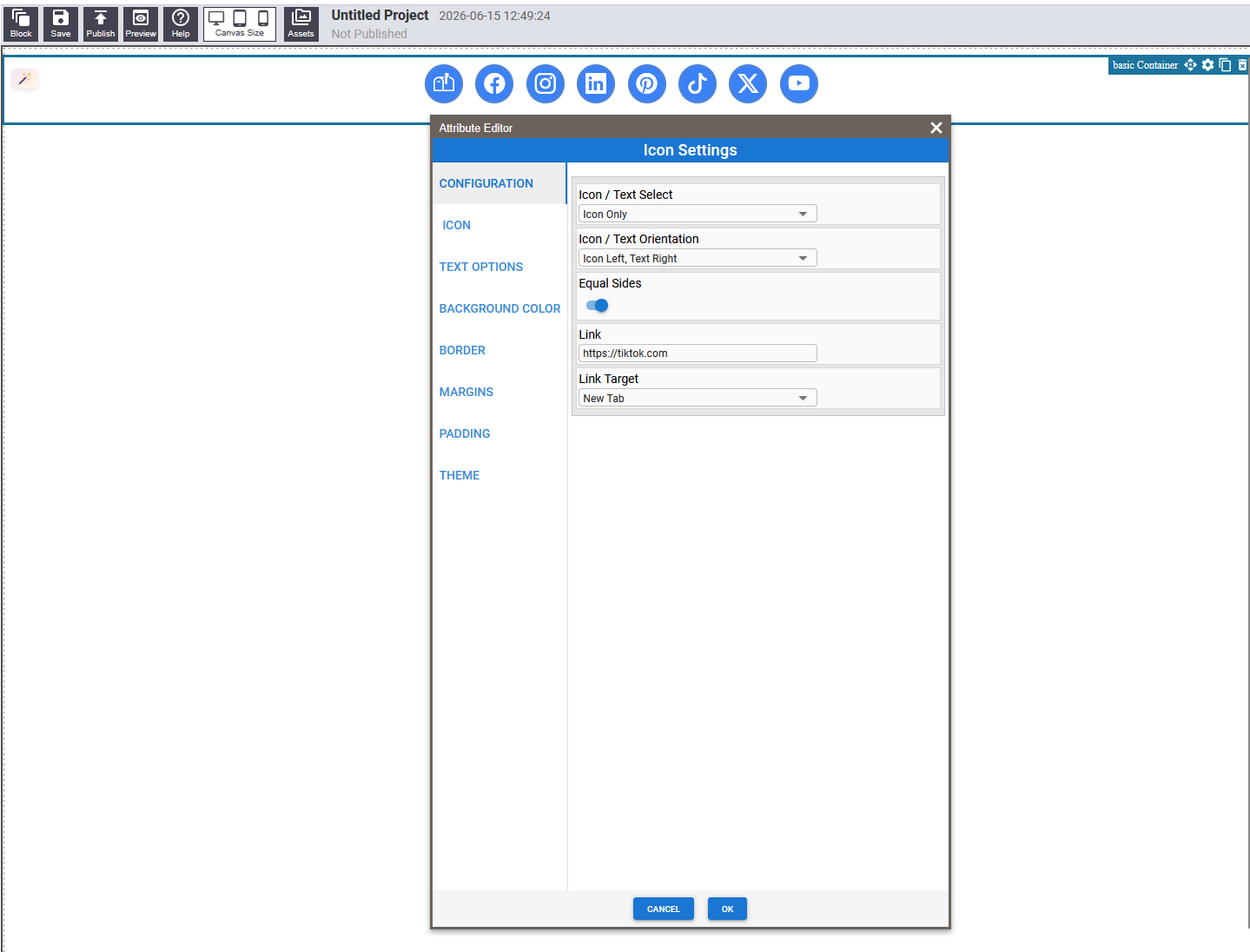
Task: Select the mailbox social icon
Action: coord(444,83)
